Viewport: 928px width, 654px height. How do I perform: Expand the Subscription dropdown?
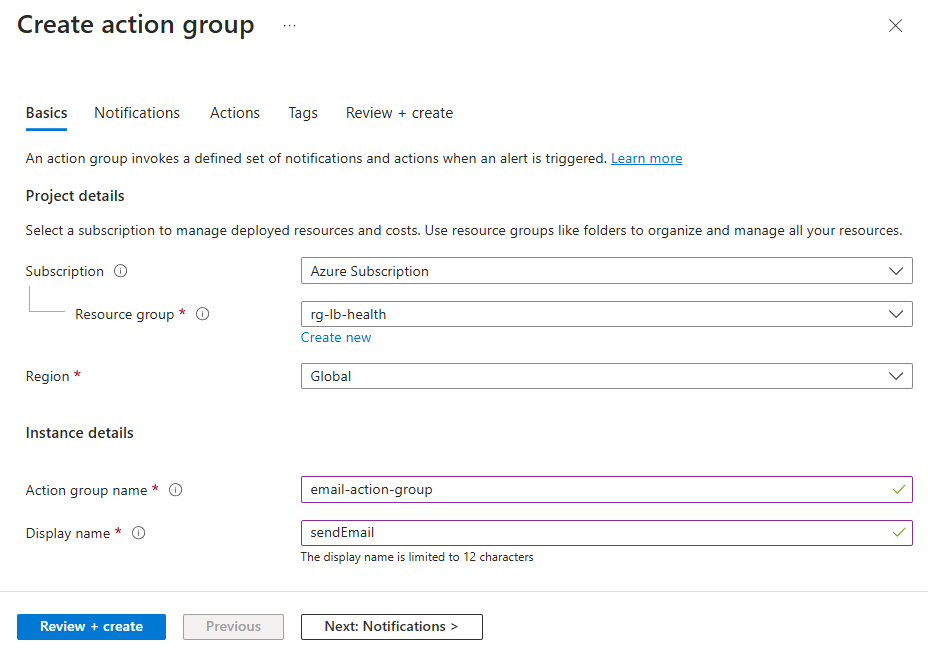606,271
